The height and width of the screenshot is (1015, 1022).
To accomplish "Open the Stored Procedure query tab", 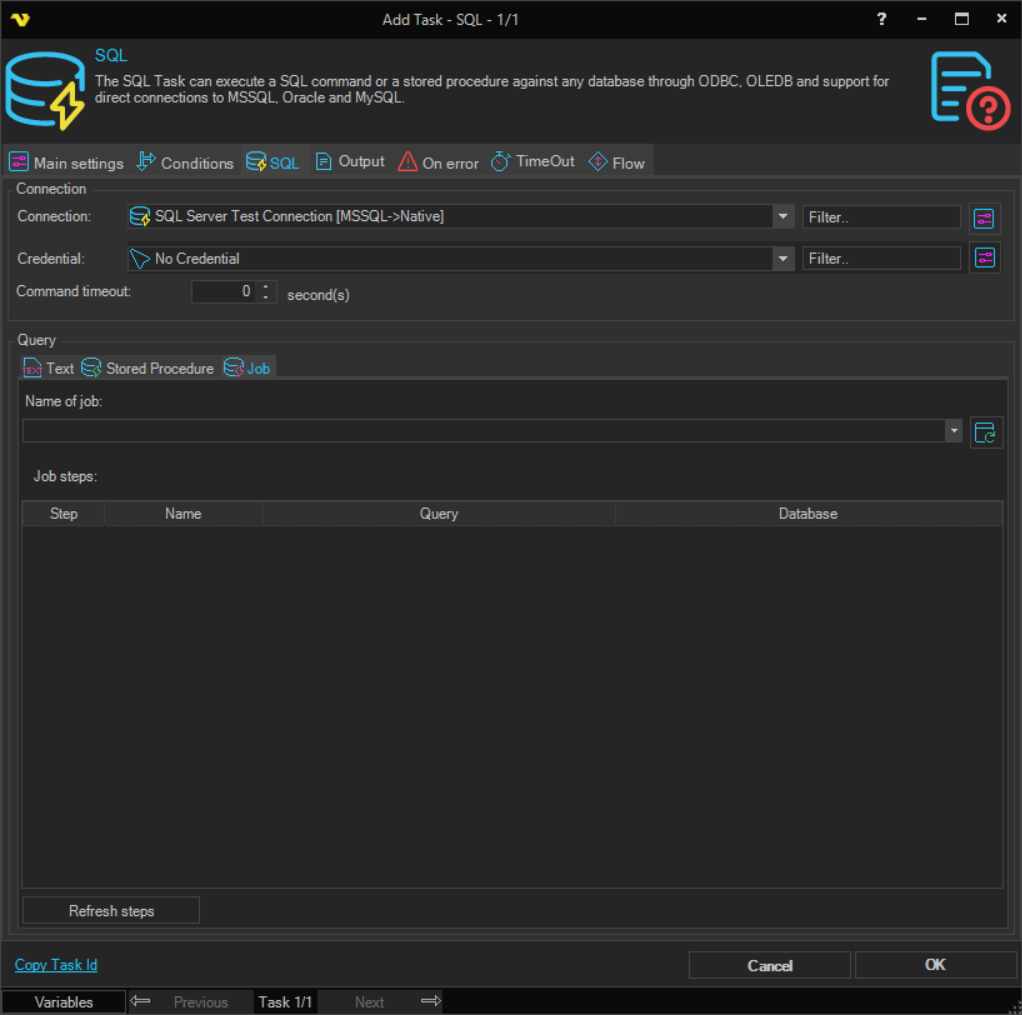I will coord(148,368).
